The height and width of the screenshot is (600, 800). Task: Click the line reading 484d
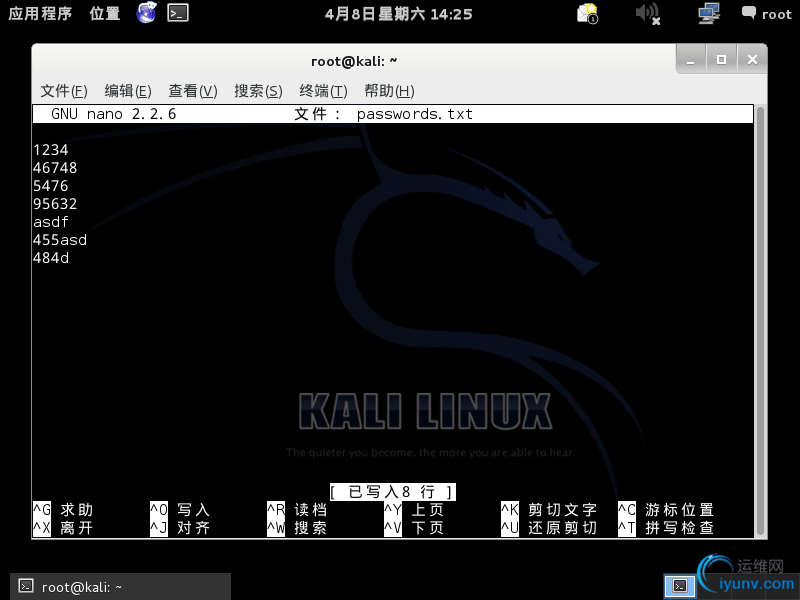51,258
